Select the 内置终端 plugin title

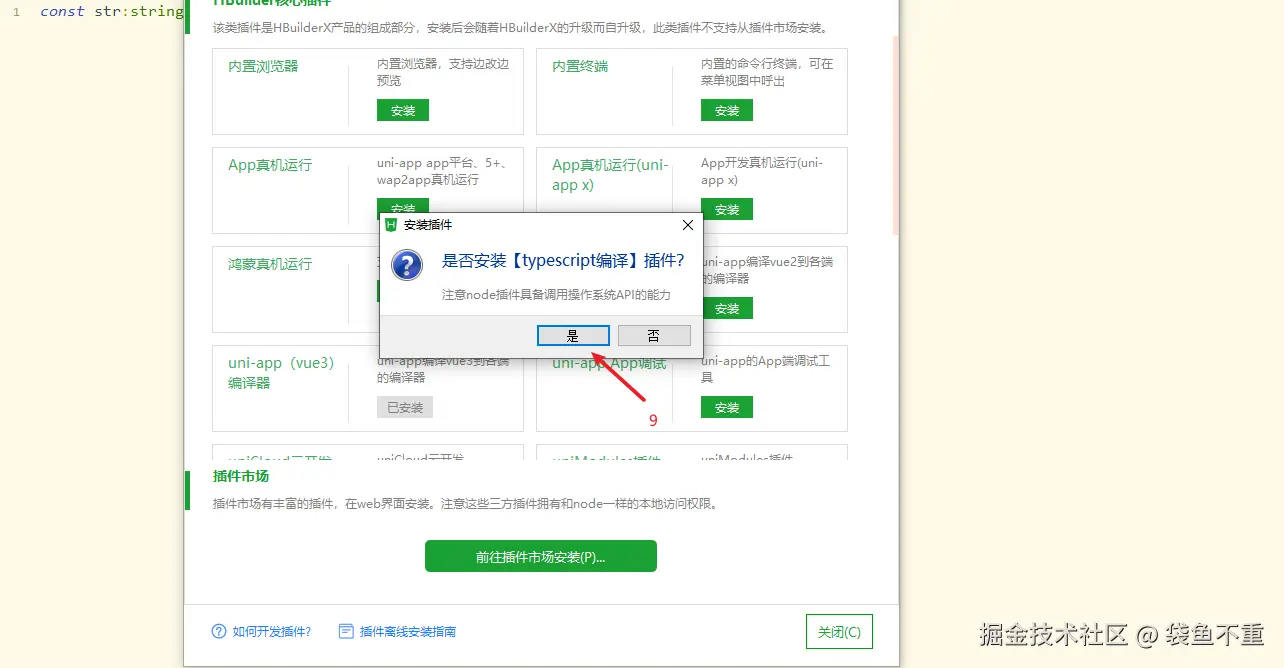click(580, 66)
